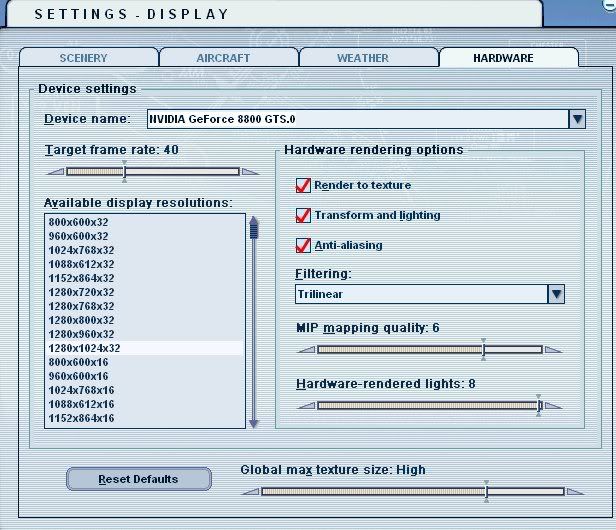Click the Reset Defaults button
This screenshot has width=616, height=530.
click(x=139, y=479)
